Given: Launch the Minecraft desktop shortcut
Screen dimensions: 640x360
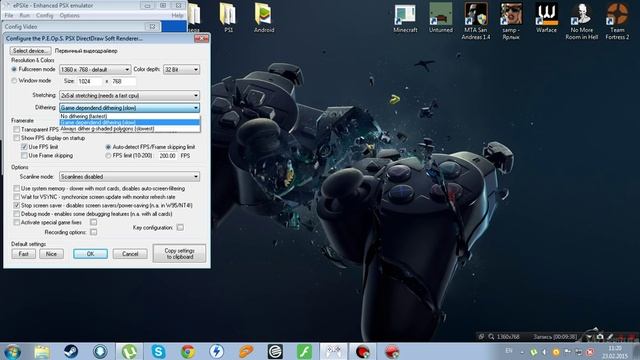Looking at the screenshot, I should [405, 17].
